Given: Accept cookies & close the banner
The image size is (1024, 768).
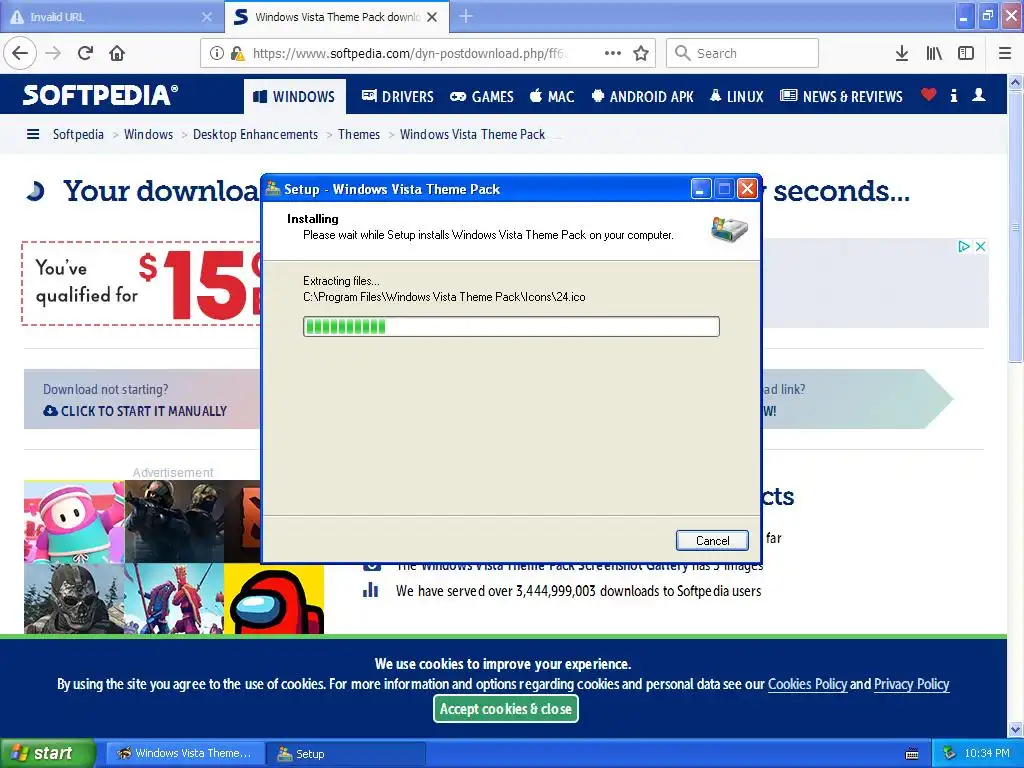Looking at the screenshot, I should (505, 709).
